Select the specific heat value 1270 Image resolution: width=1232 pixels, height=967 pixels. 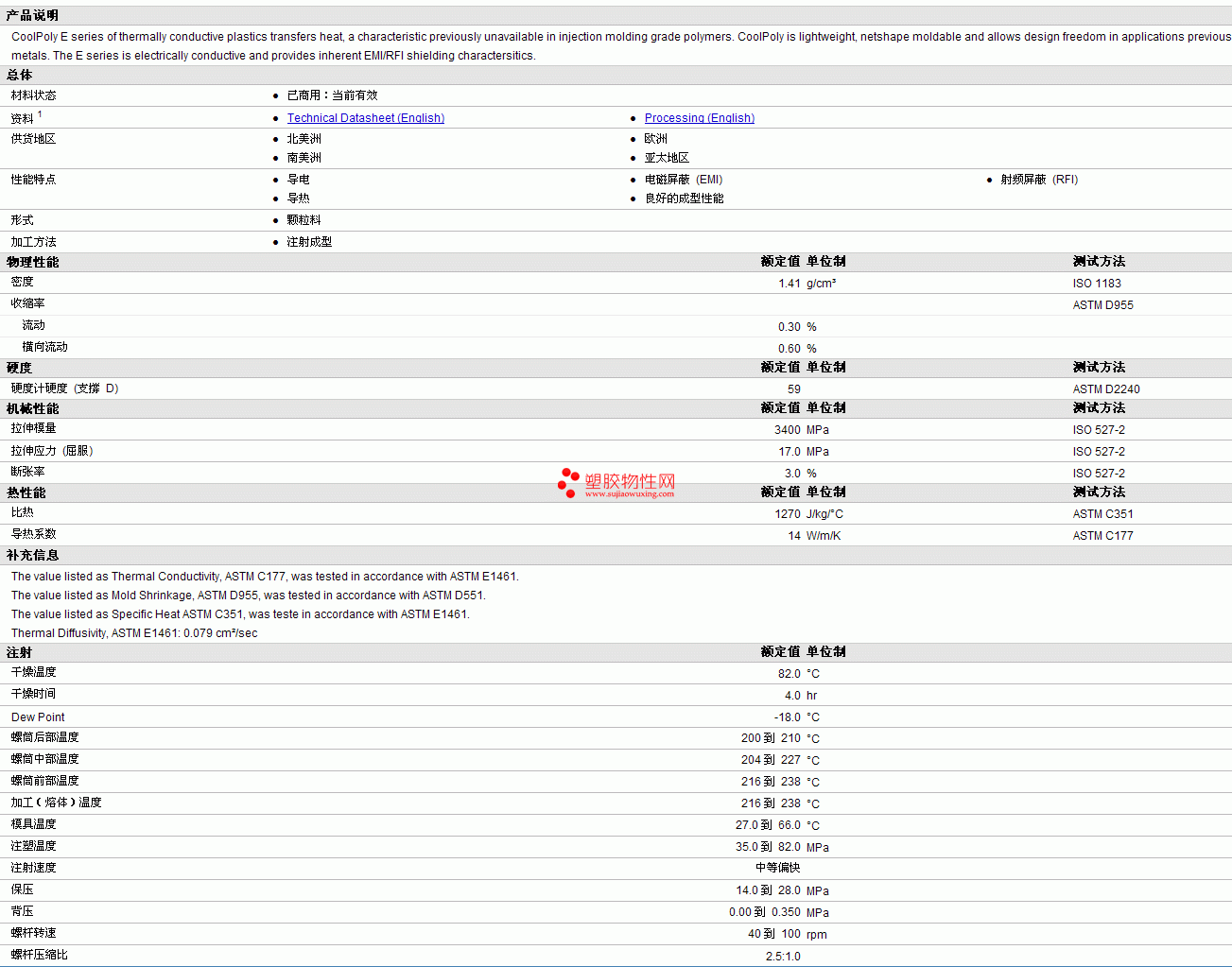tap(788, 514)
